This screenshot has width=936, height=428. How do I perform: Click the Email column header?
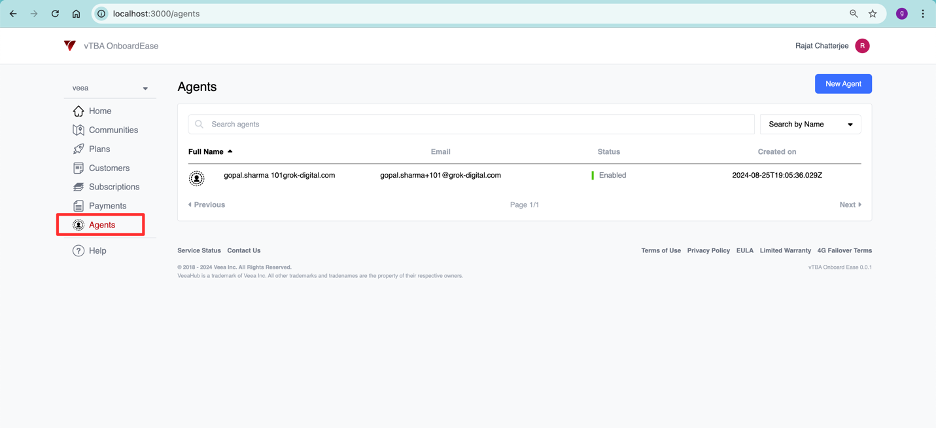[441, 152]
